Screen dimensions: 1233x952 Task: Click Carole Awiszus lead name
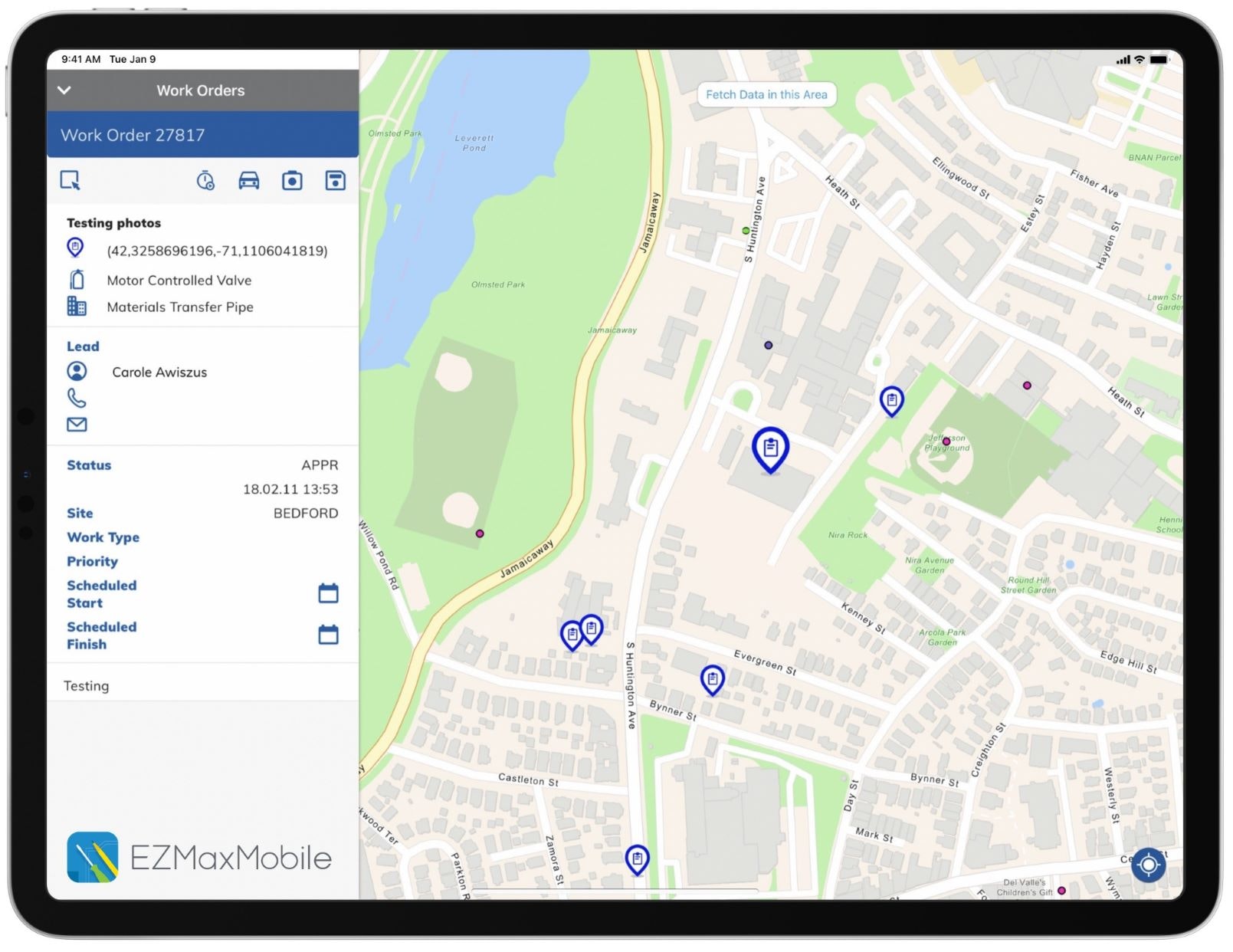(159, 373)
